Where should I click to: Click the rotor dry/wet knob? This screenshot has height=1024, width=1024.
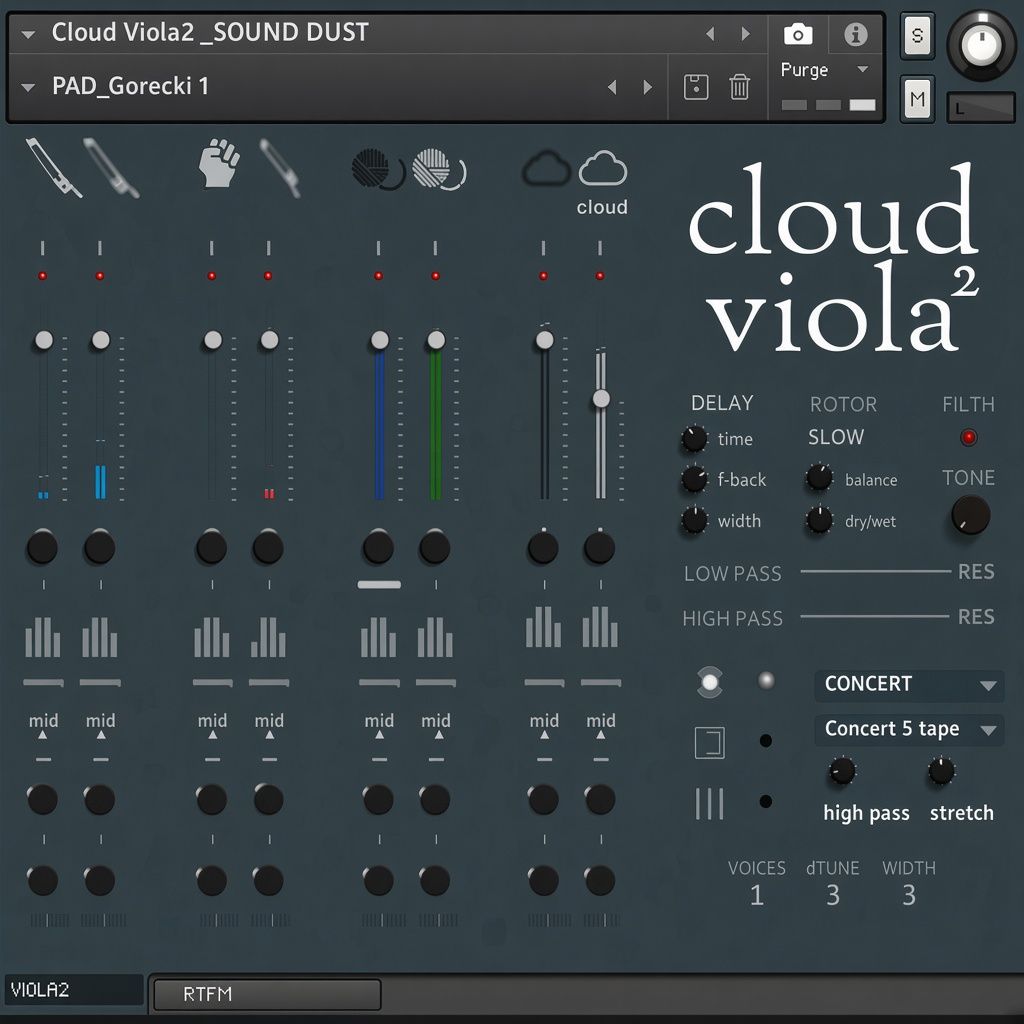point(818,520)
